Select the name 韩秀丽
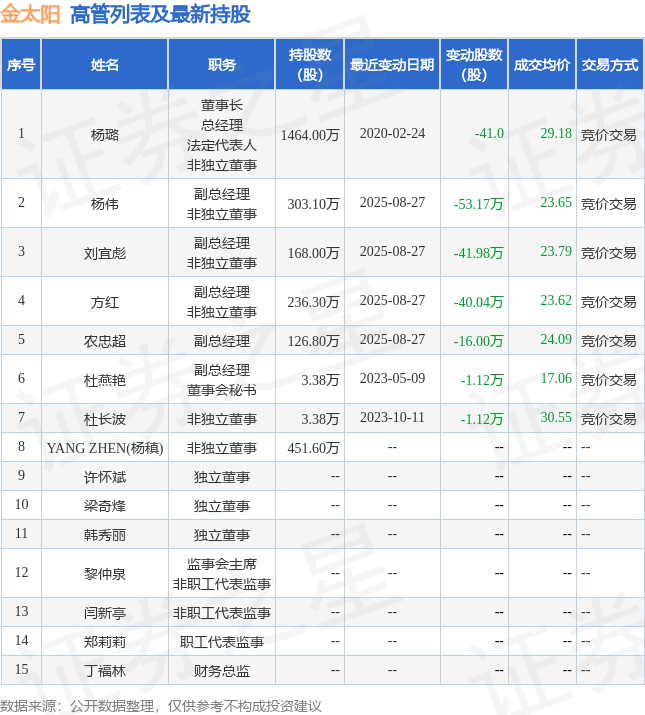This screenshot has width=645, height=715. tap(104, 535)
